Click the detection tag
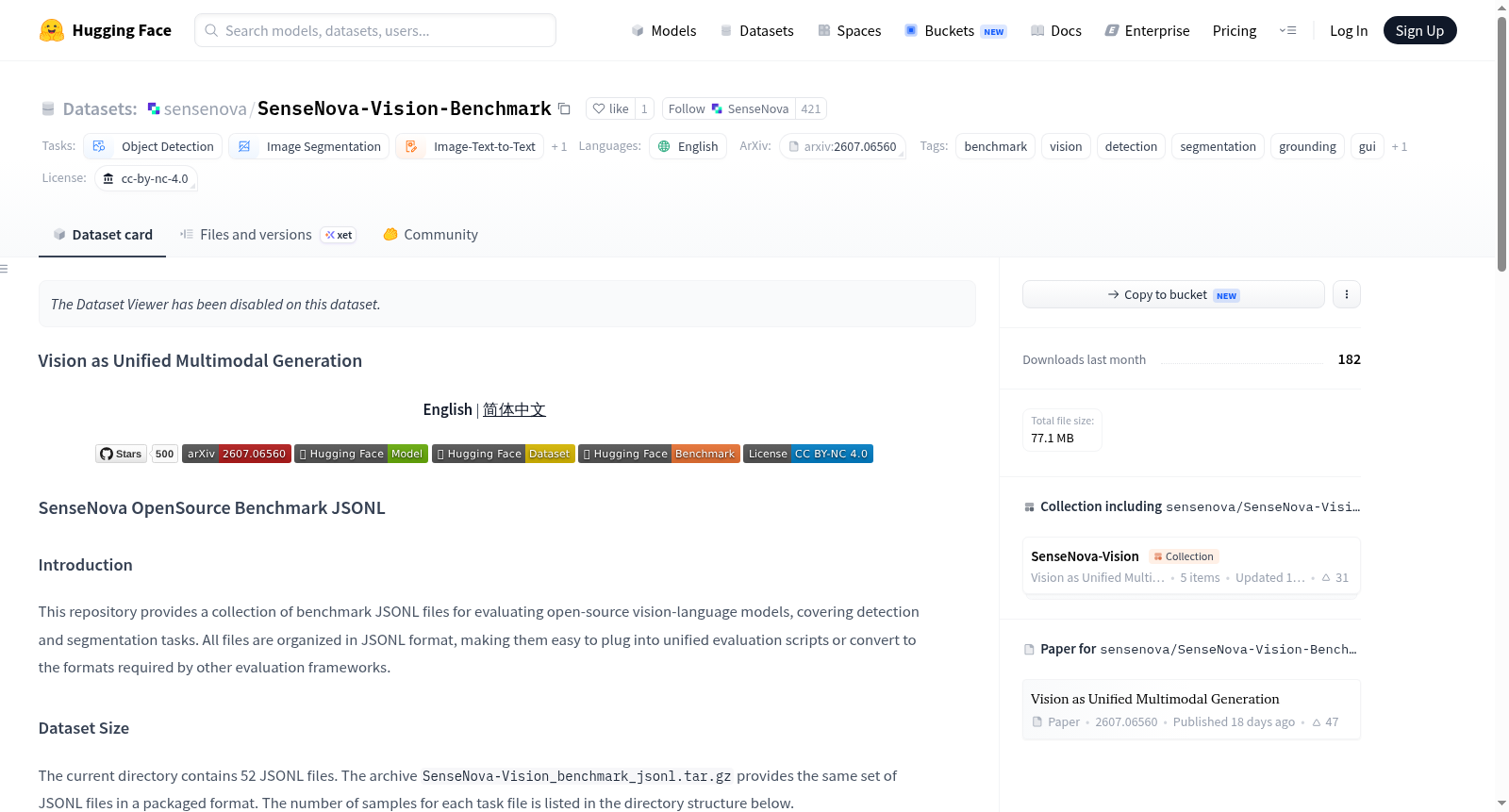This screenshot has width=1509, height=812. tap(1131, 146)
